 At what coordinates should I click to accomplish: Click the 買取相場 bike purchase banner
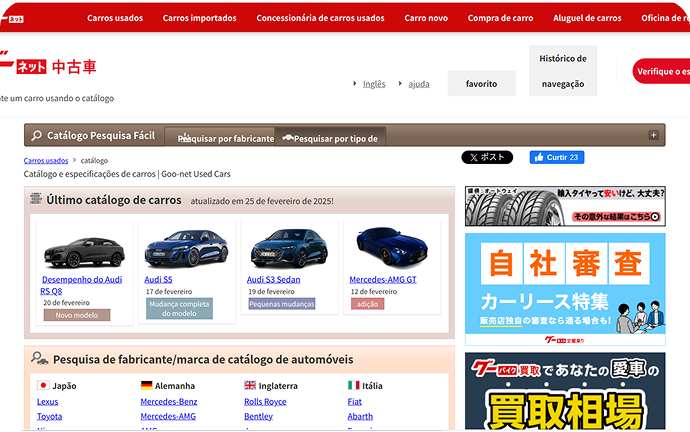coord(565,391)
